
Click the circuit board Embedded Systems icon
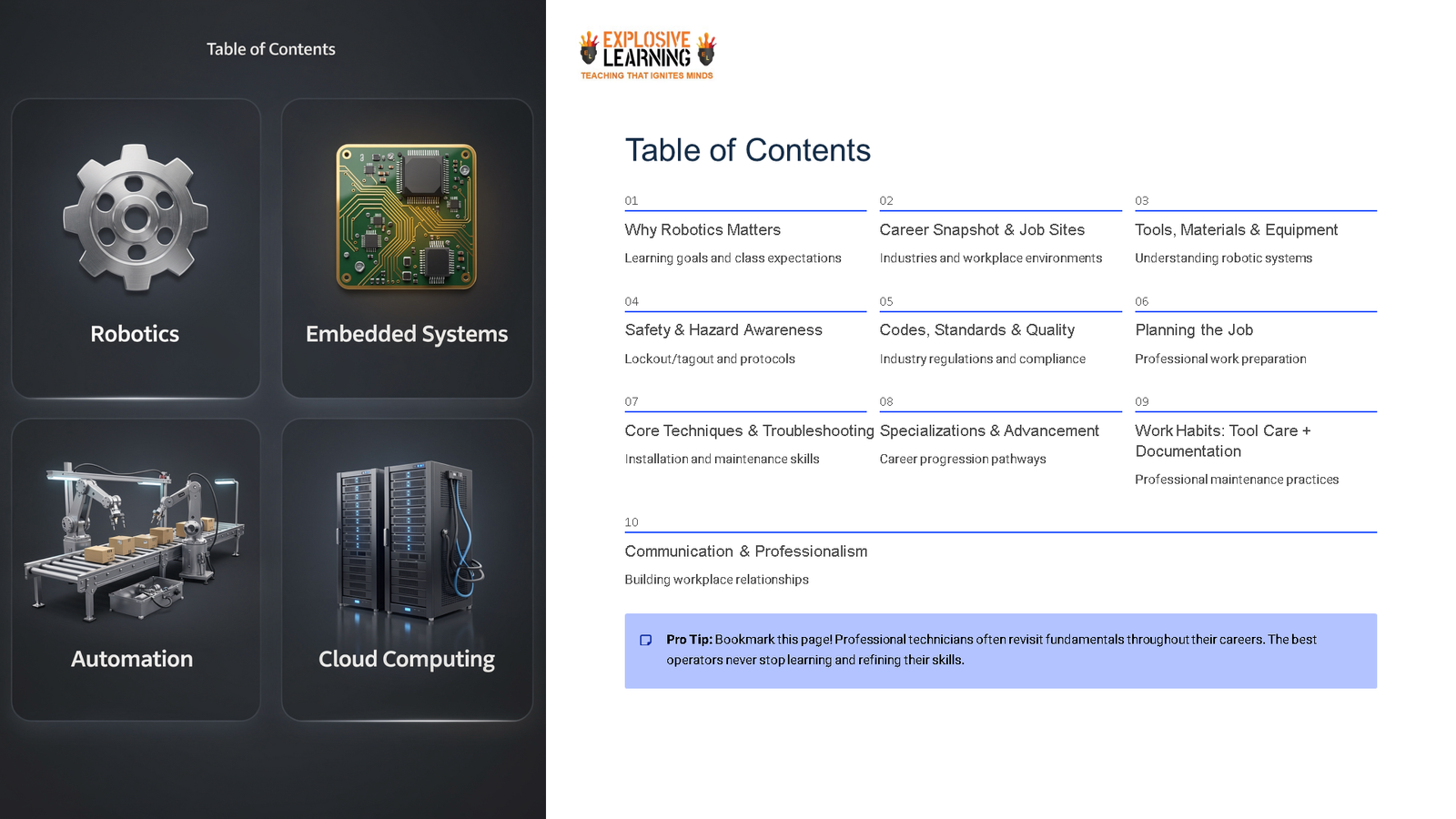pos(406,217)
